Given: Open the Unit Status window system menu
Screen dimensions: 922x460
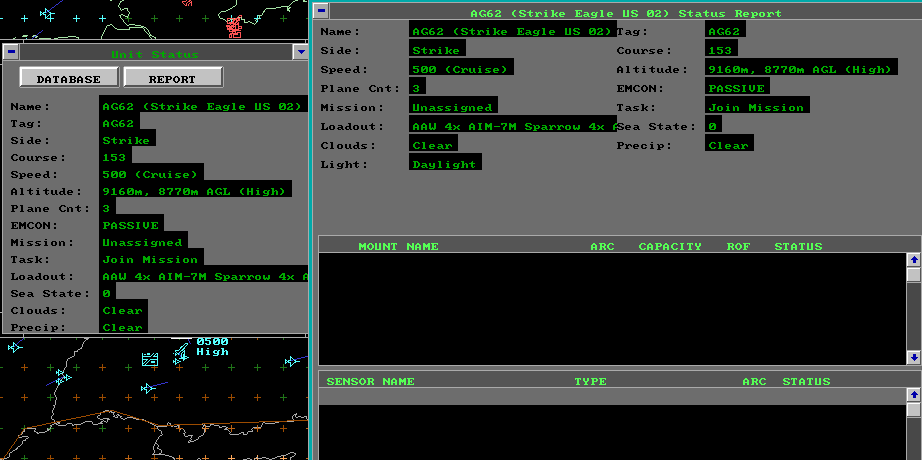Looking at the screenshot, I should (11, 52).
